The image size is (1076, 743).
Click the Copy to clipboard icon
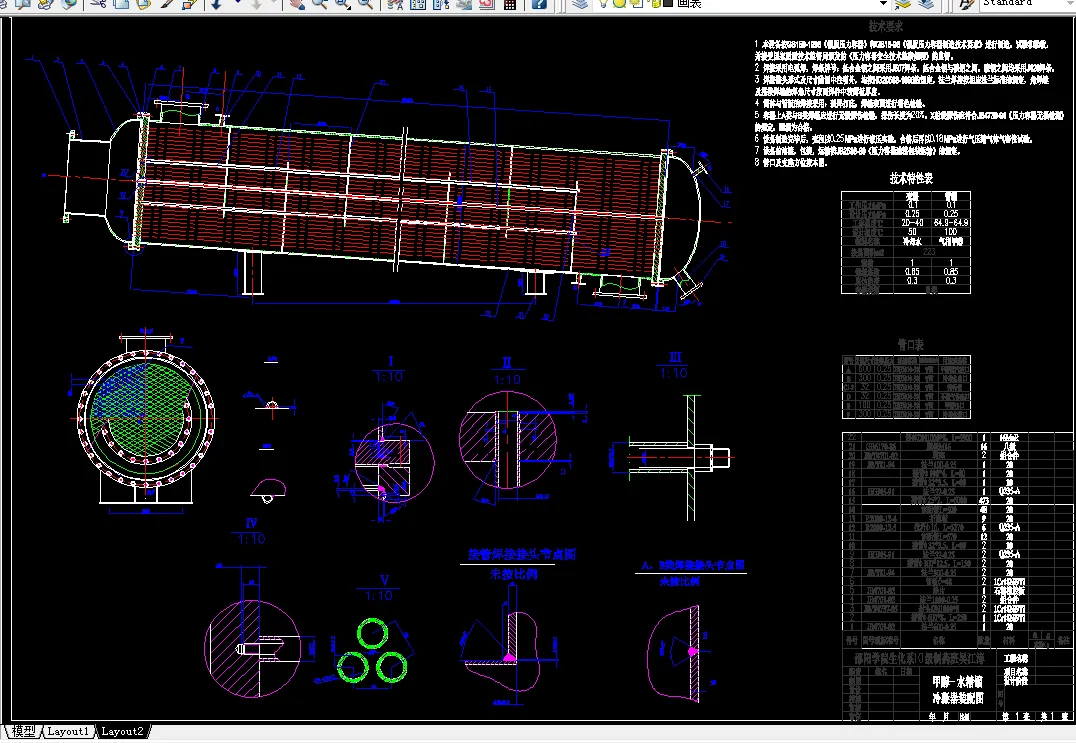point(121,3)
